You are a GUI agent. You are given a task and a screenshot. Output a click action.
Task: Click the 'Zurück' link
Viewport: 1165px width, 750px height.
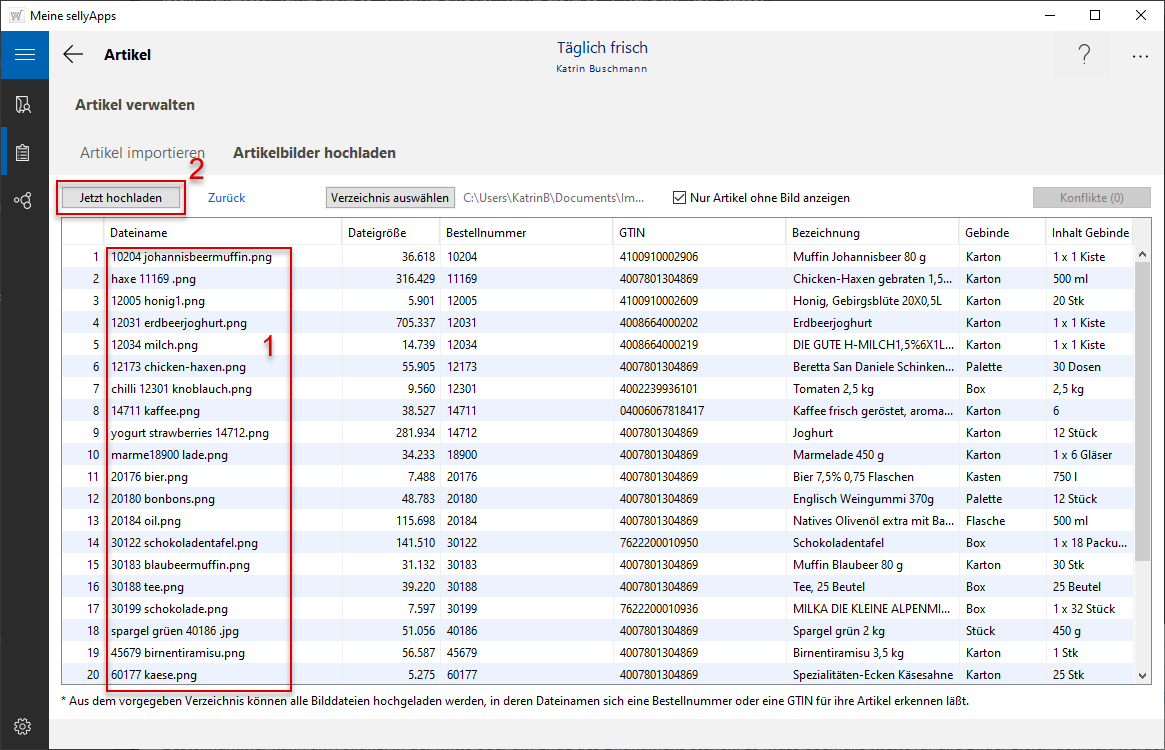[x=226, y=198]
